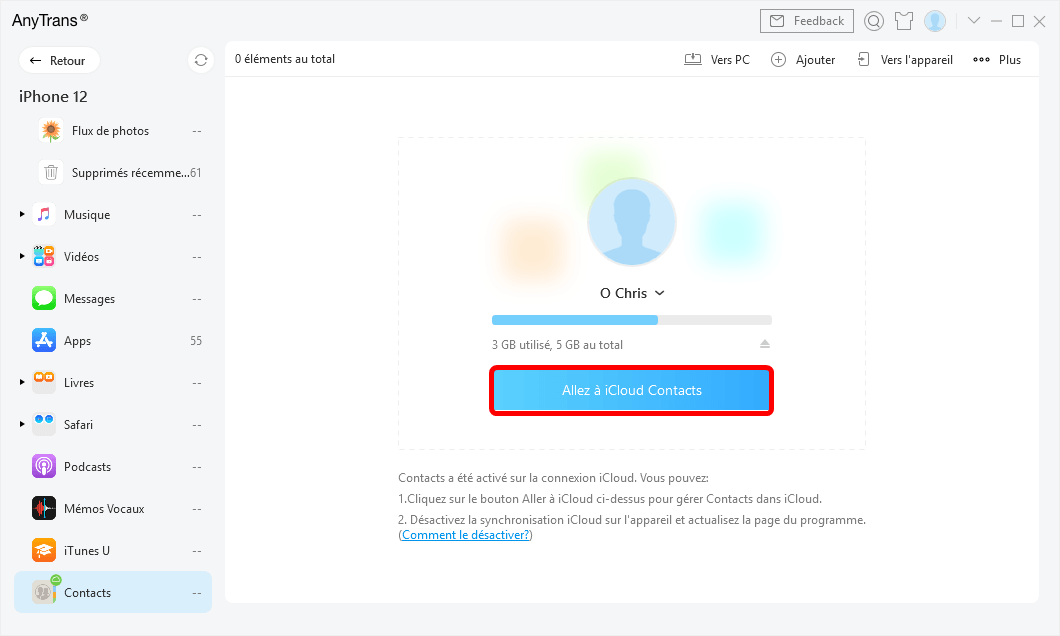Select the Podcasts row label

point(87,467)
